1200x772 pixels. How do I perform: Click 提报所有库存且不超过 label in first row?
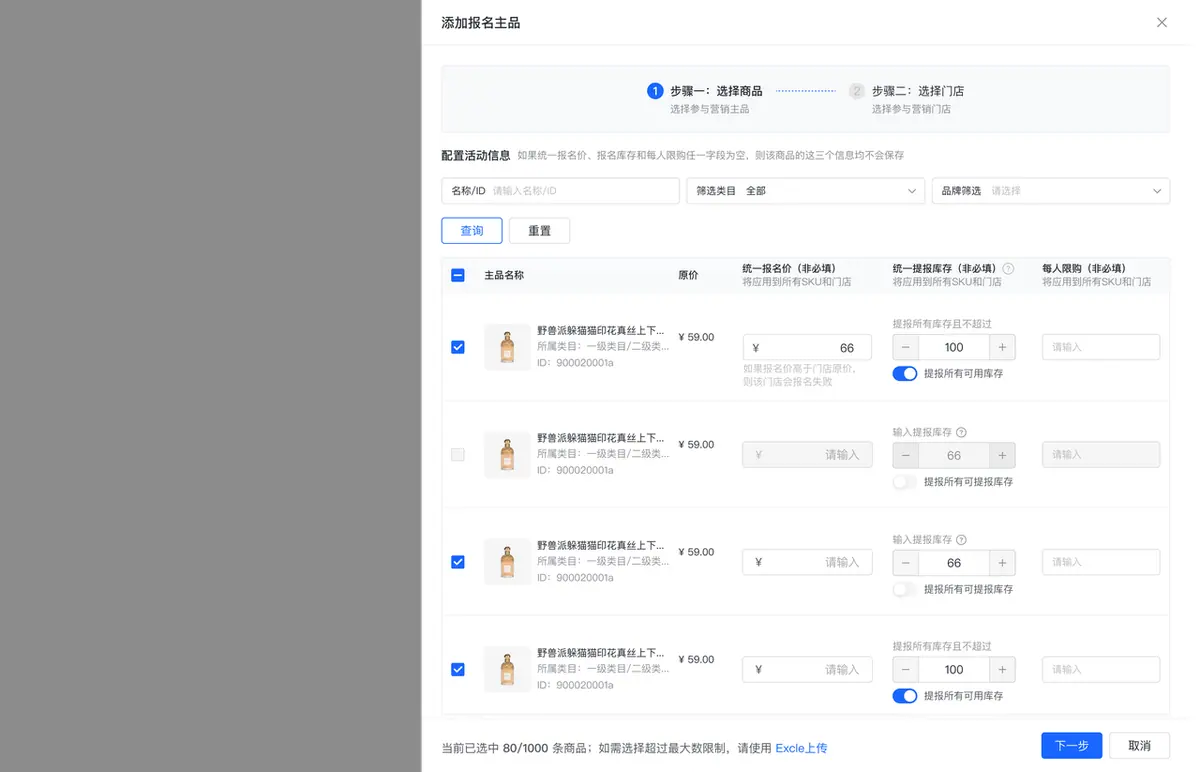tap(942, 324)
